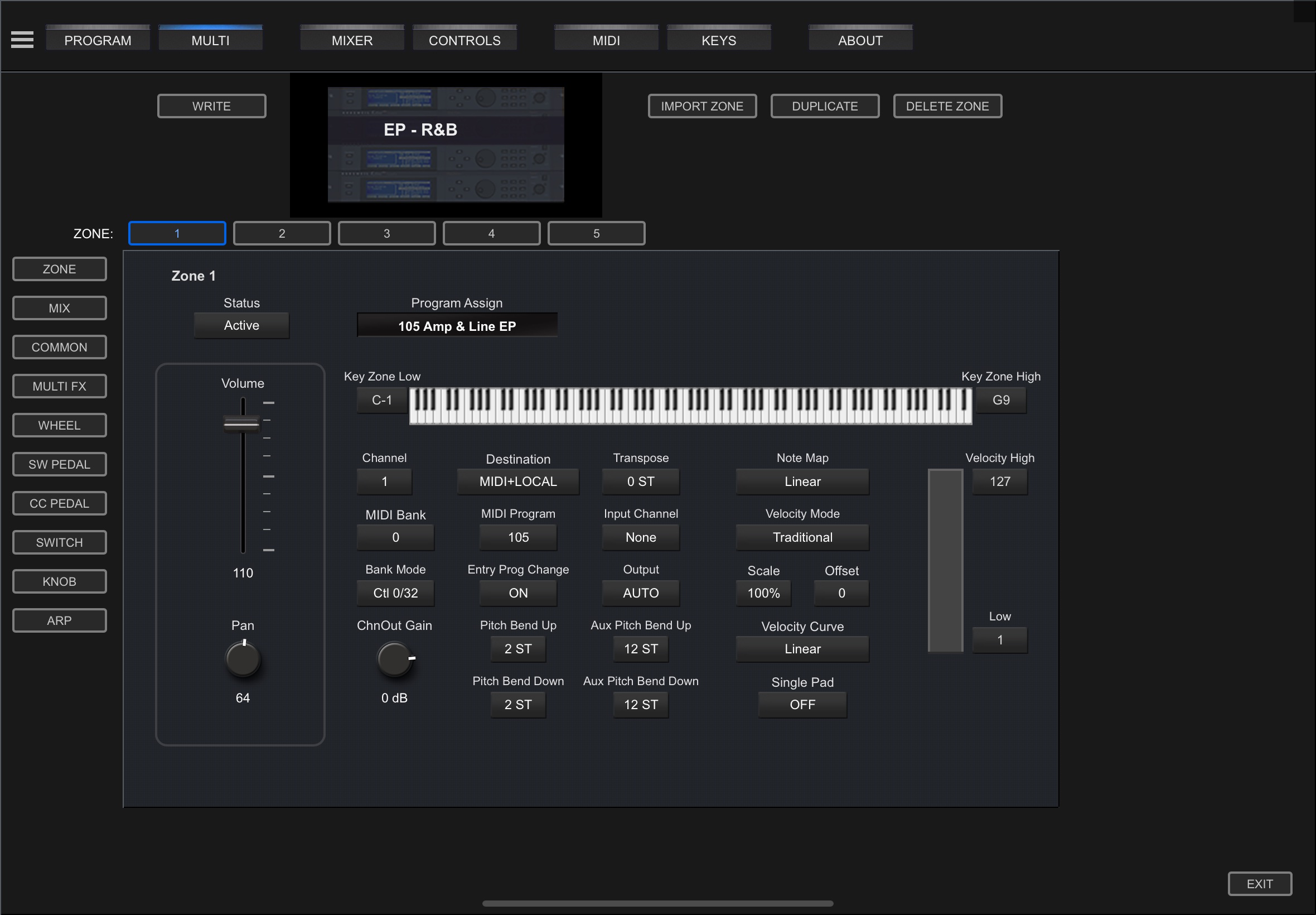Click the IMPORT ZONE button

pos(702,106)
